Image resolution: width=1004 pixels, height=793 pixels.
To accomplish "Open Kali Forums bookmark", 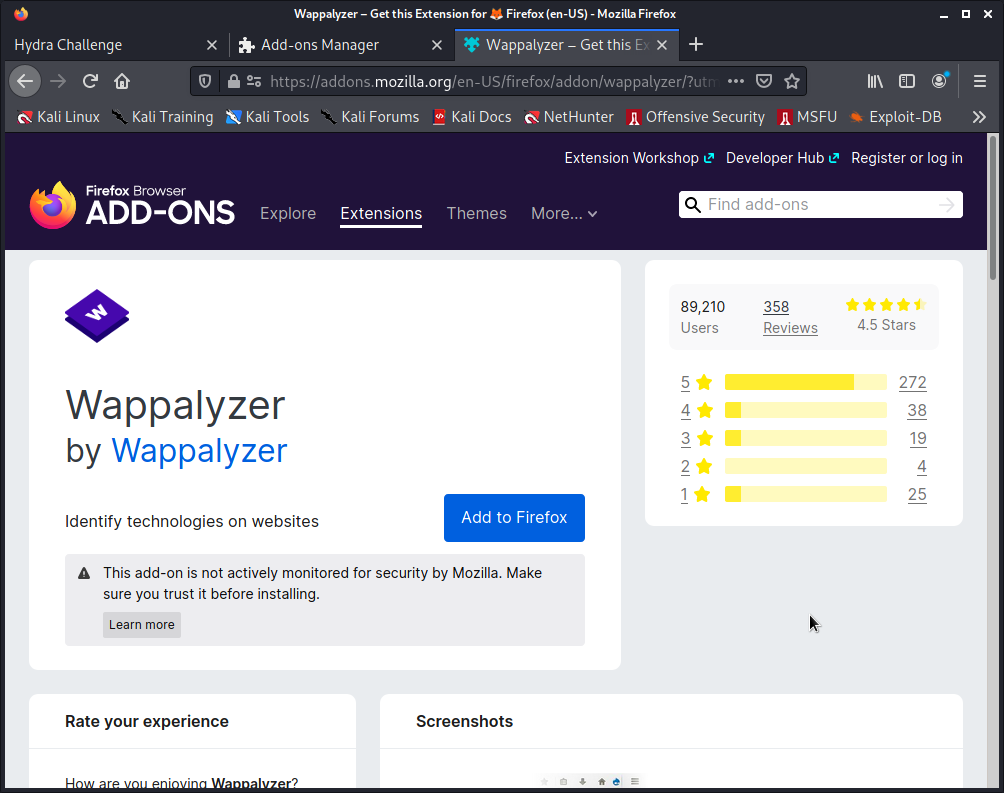I will [370, 117].
